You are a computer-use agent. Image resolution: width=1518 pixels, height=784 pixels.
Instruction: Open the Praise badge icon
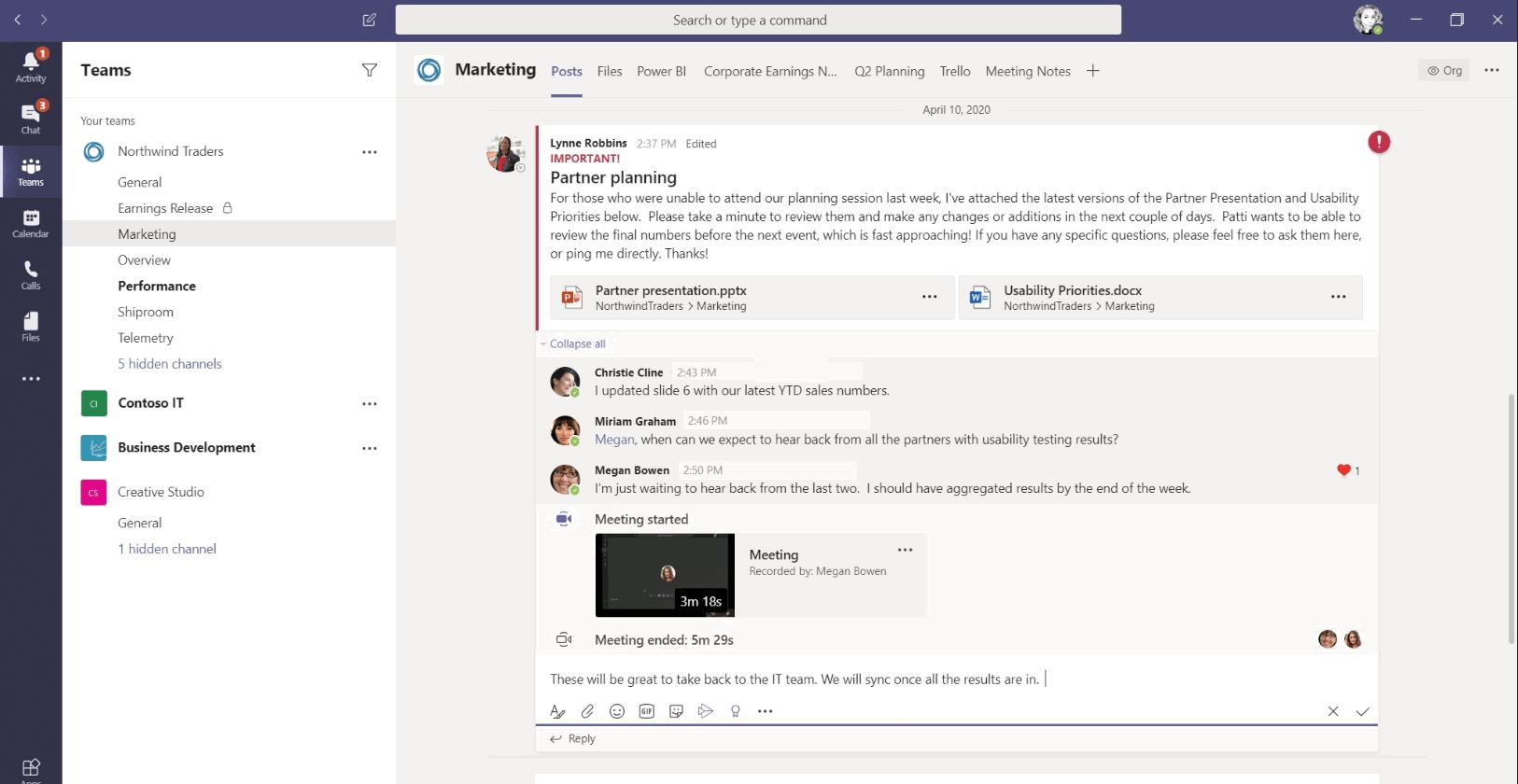click(736, 711)
